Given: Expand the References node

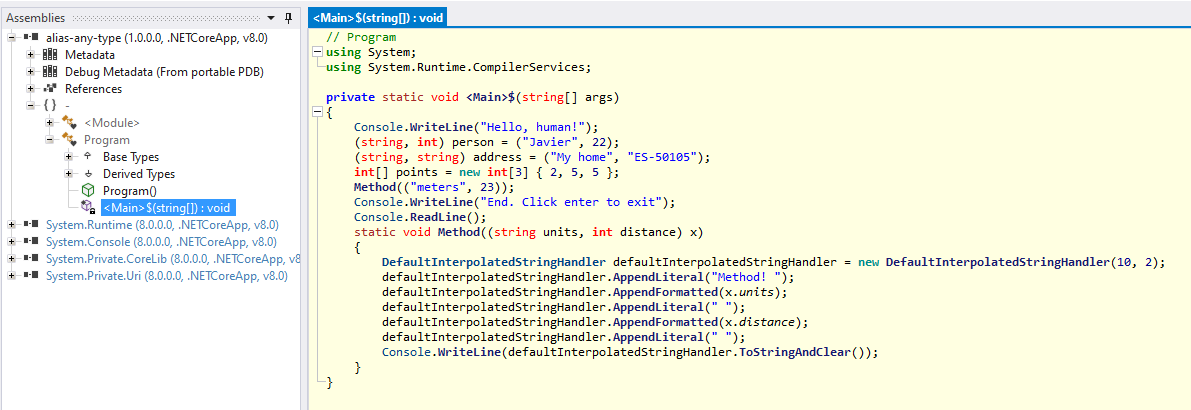Looking at the screenshot, I should (31, 89).
